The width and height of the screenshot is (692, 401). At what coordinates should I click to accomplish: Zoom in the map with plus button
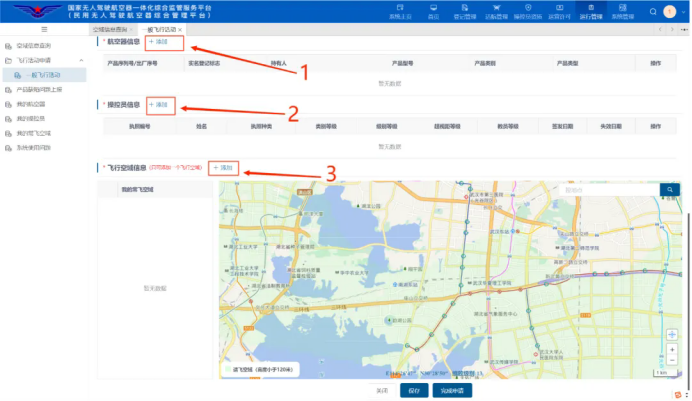pos(672,349)
